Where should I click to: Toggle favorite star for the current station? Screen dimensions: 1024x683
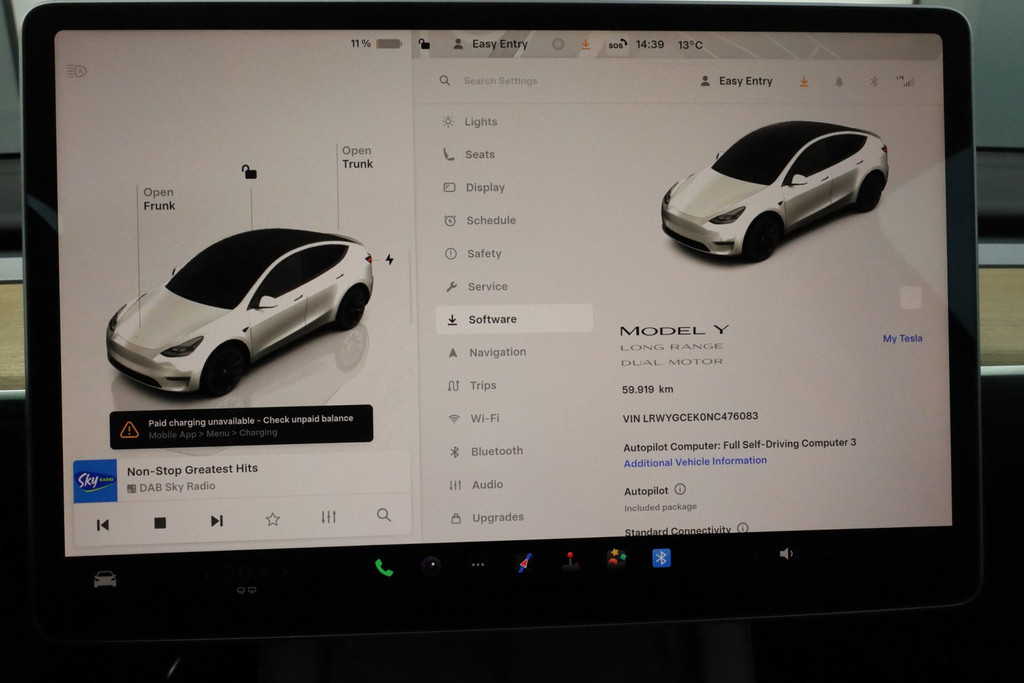point(272,519)
